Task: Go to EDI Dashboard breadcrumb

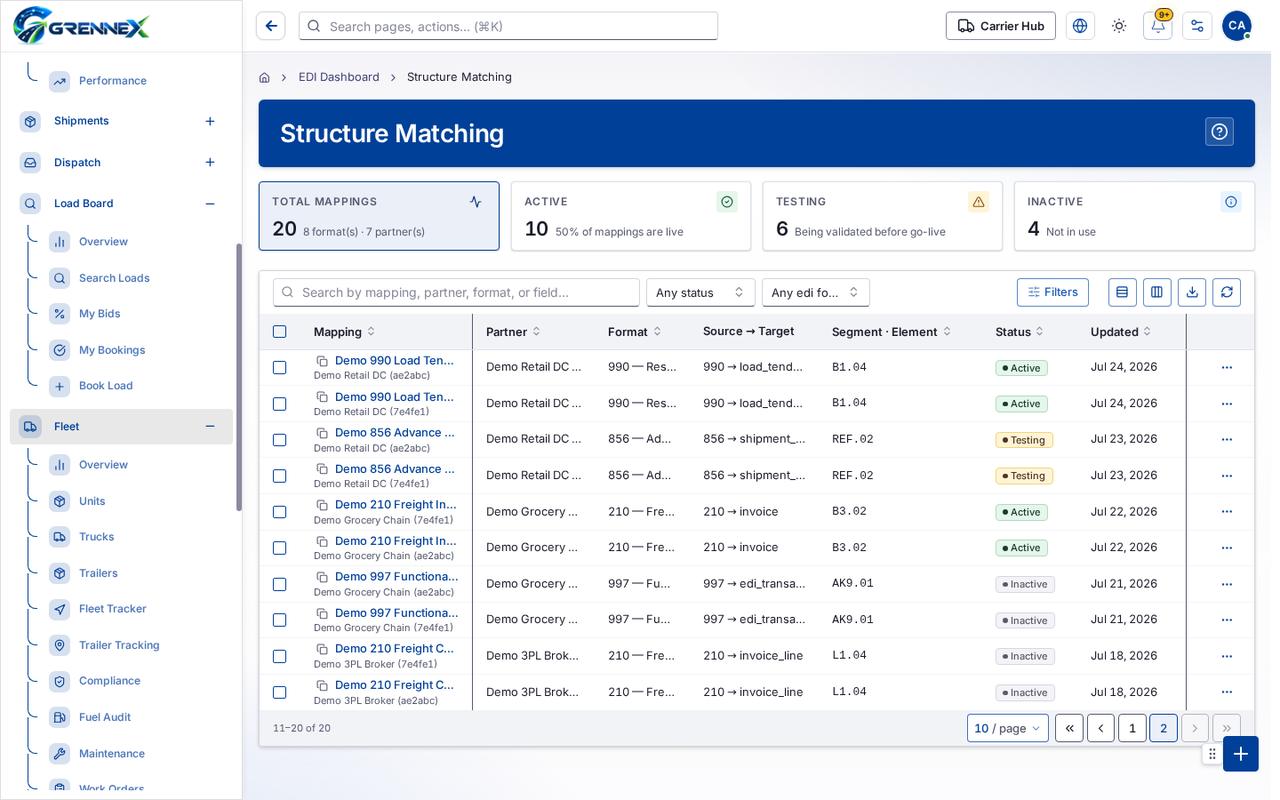Action: point(339,77)
